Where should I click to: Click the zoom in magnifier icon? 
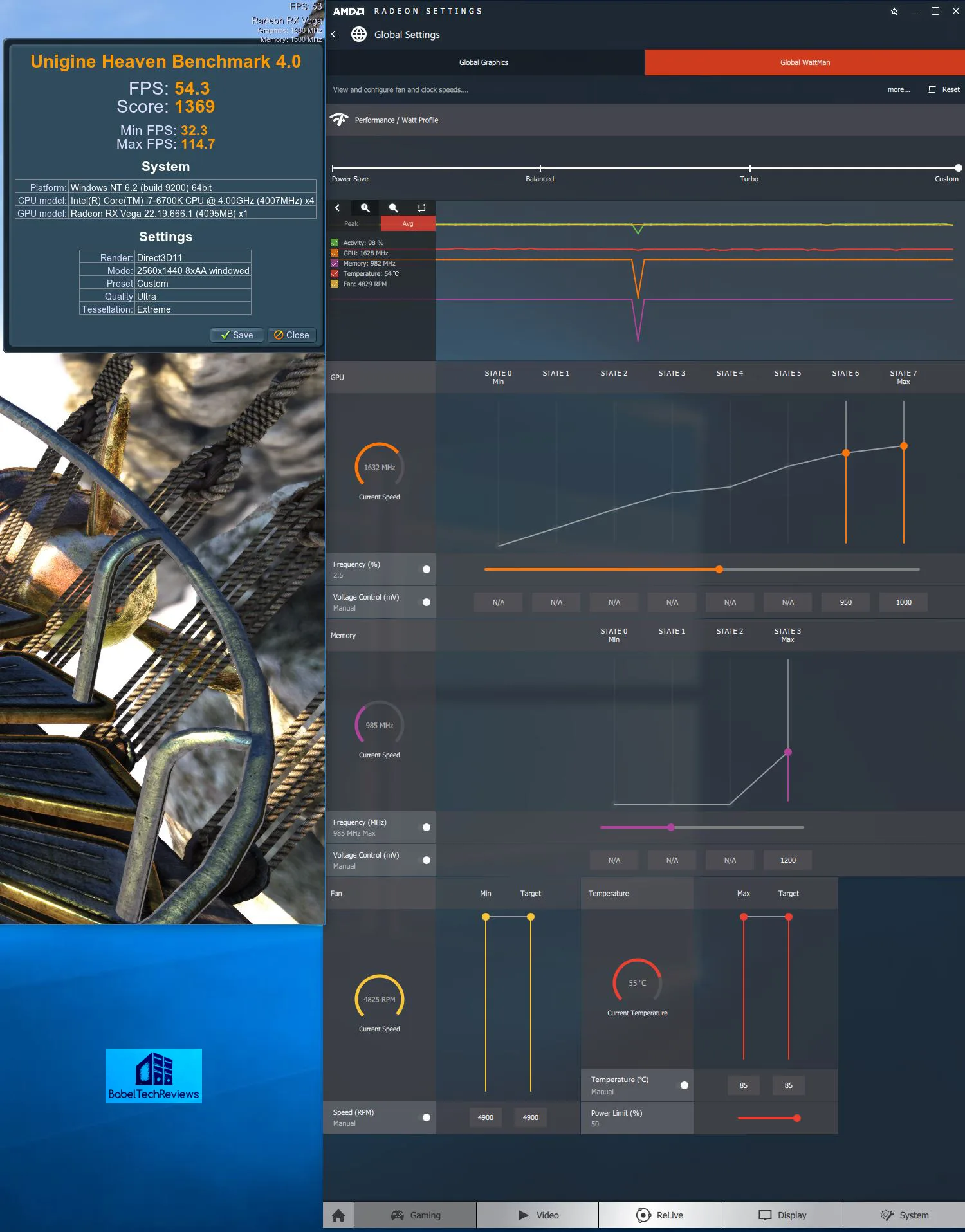365,208
